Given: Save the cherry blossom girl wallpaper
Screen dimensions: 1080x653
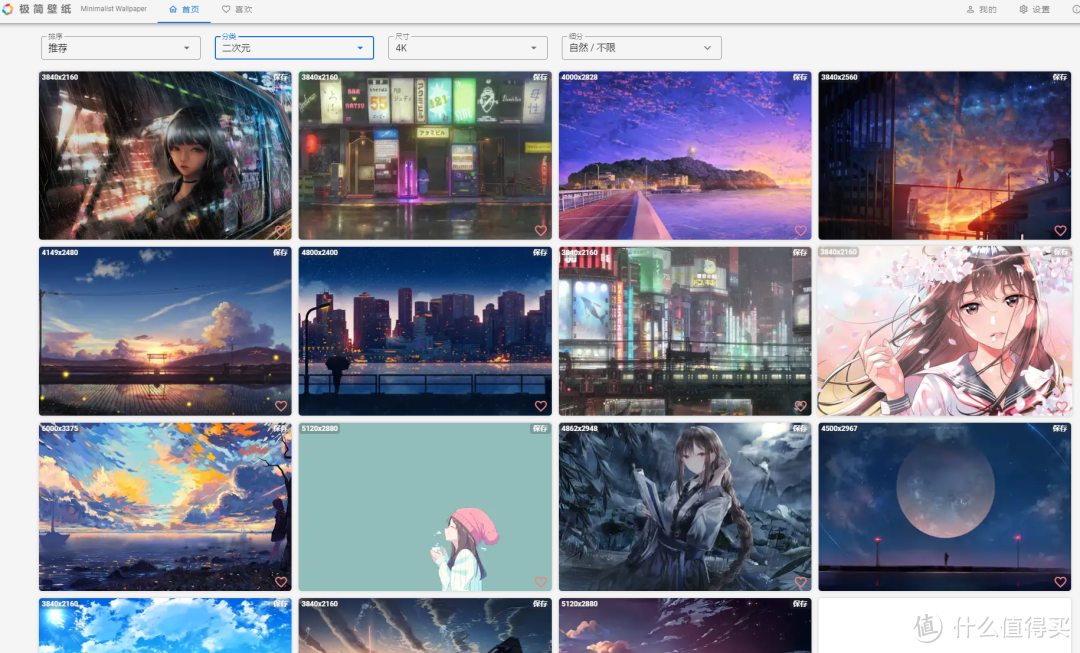Looking at the screenshot, I should [x=1059, y=253].
